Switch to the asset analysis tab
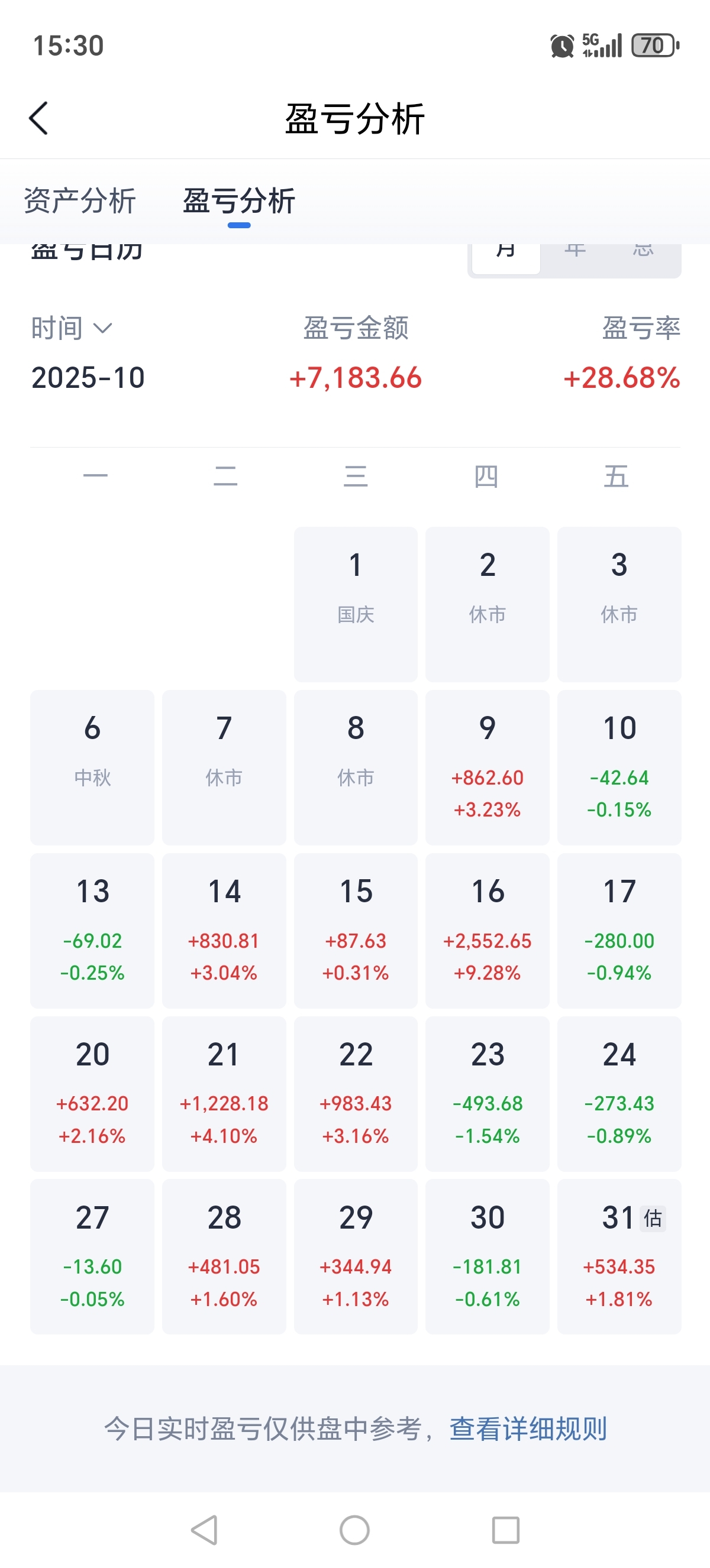 click(80, 200)
